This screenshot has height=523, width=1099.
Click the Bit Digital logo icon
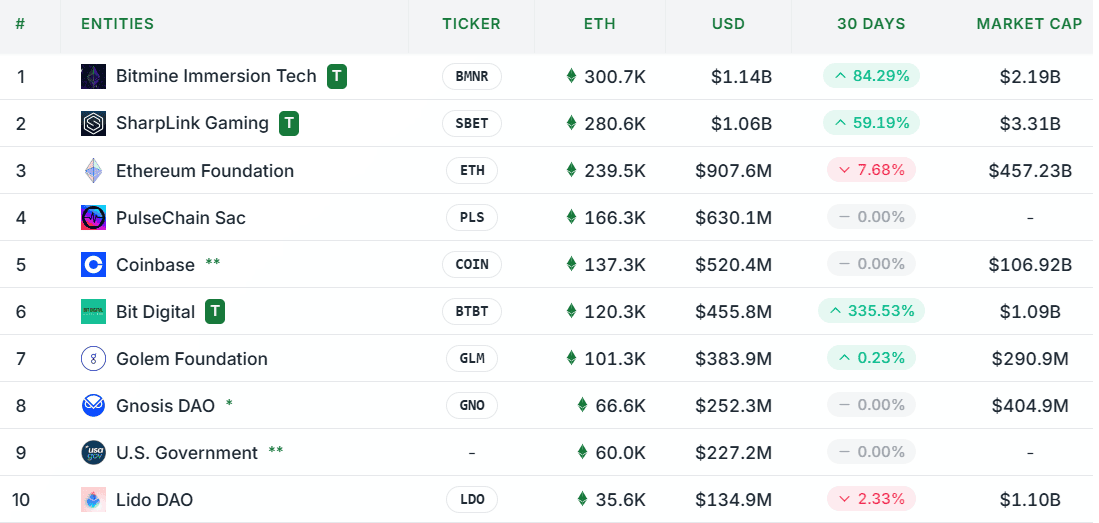click(x=93, y=312)
